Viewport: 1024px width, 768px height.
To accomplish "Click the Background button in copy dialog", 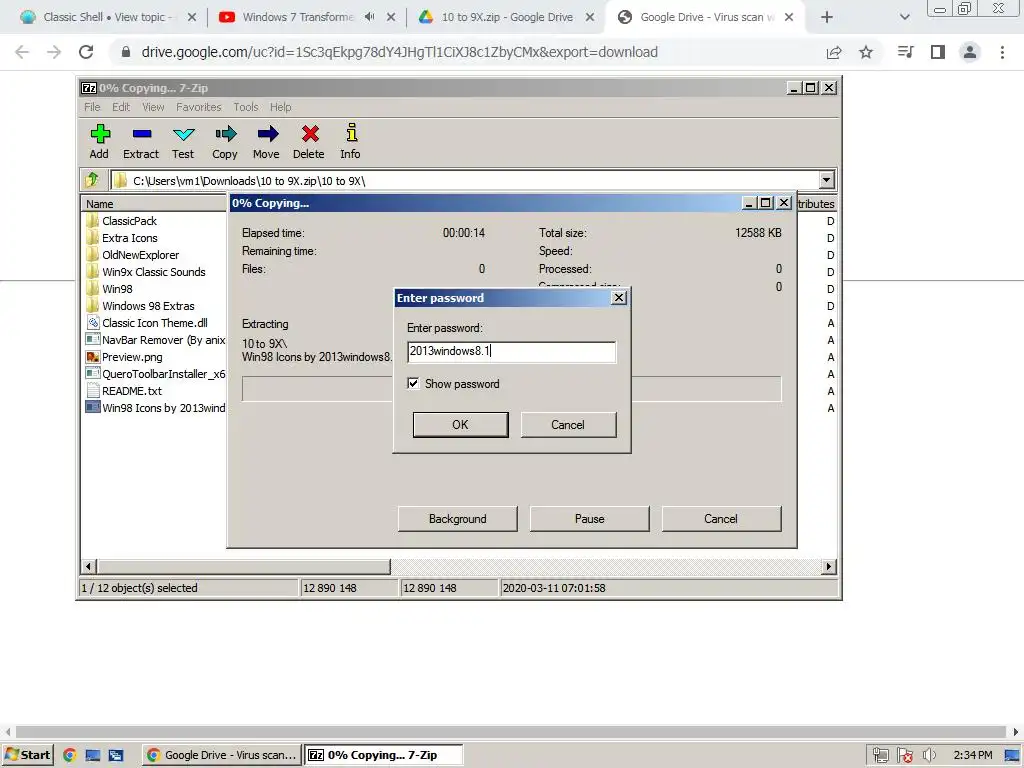I will pos(457,519).
